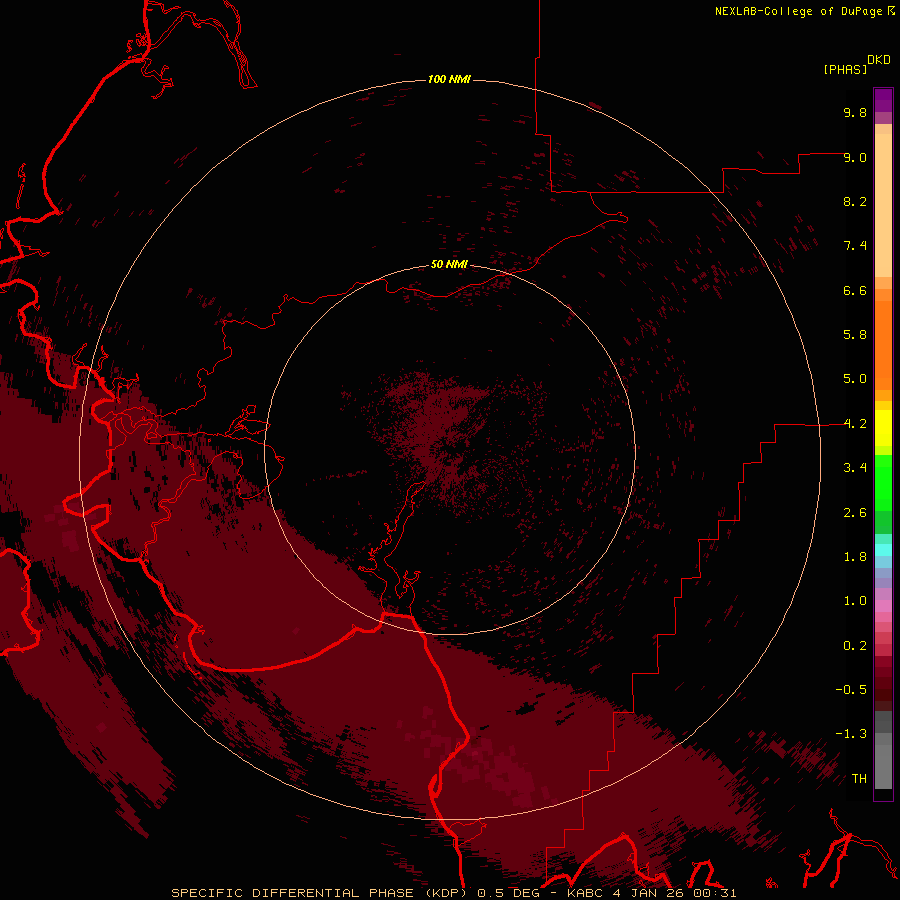
Task: Click the 4 JAN 26 date text
Action: tap(650, 893)
